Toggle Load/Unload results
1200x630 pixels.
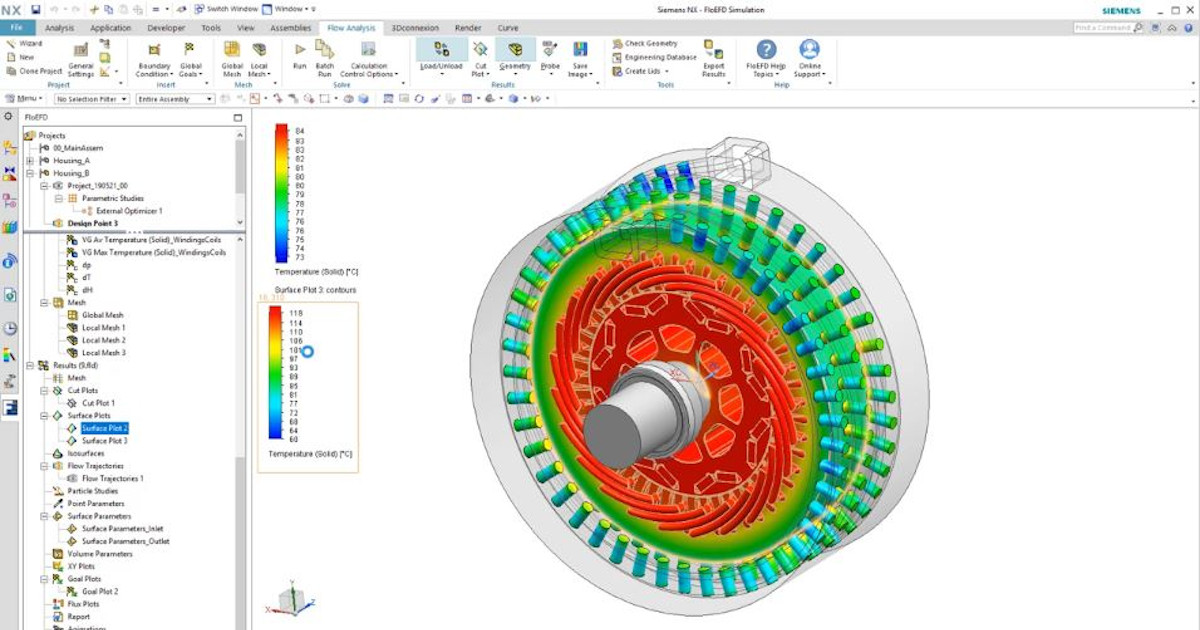[x=442, y=49]
